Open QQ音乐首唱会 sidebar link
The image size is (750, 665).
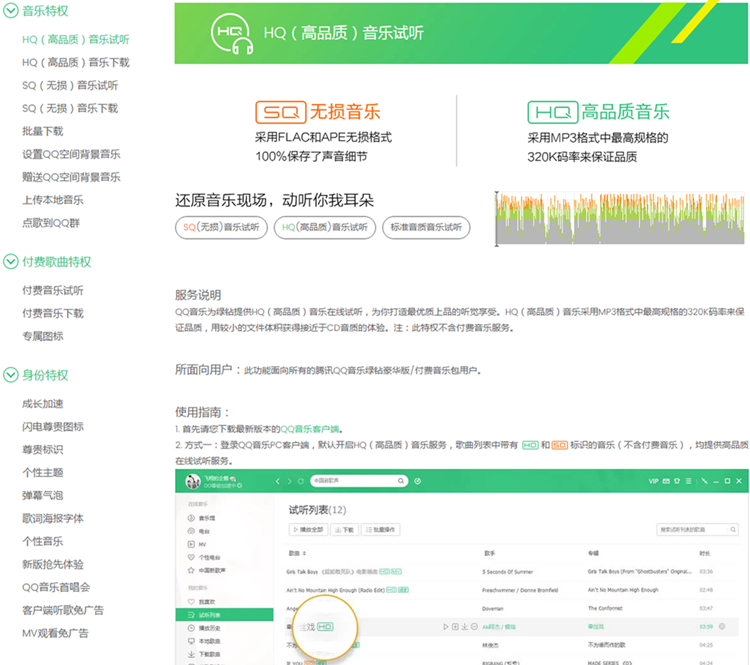click(x=56, y=587)
